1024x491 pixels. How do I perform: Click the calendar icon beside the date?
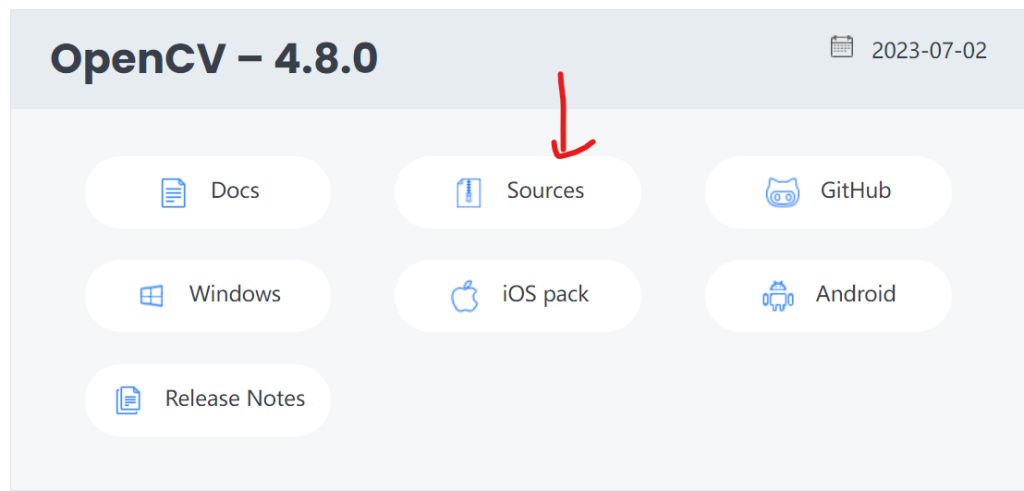842,47
